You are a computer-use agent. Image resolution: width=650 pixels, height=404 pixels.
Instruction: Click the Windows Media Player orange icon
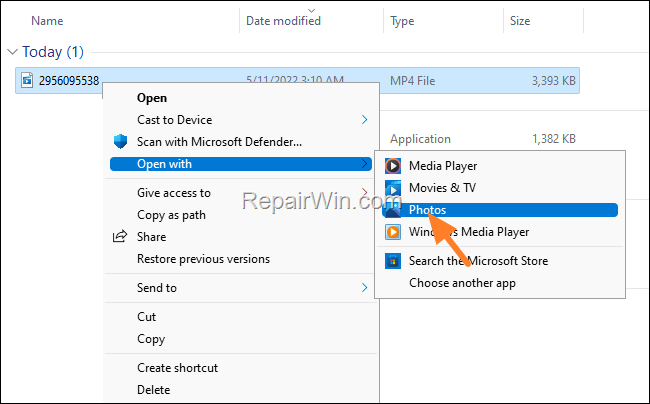[393, 232]
